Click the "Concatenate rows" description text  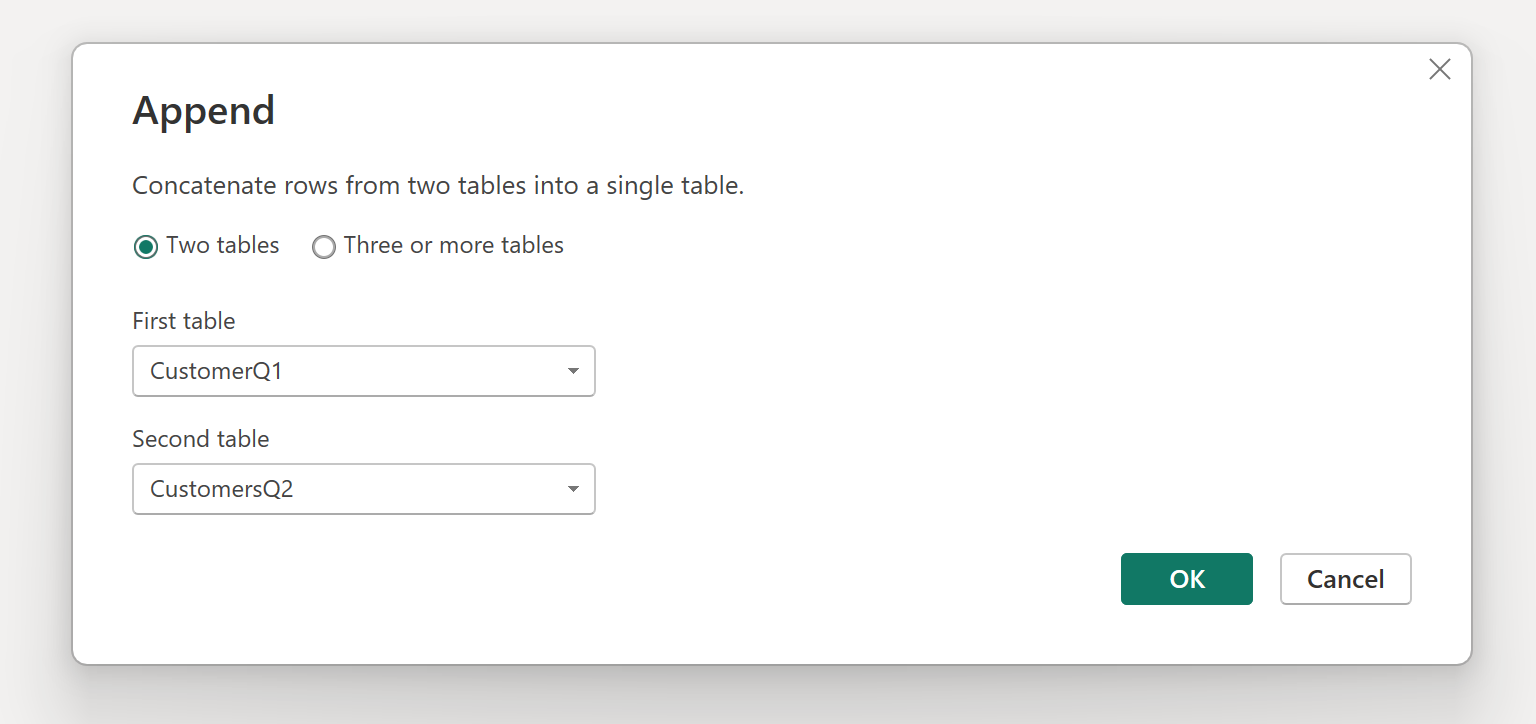pos(438,186)
